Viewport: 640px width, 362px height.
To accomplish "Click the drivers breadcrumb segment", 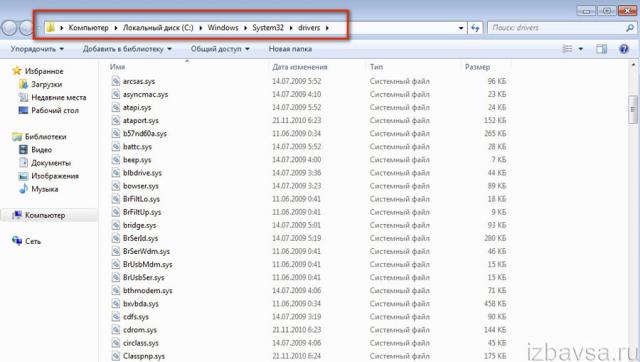I will pos(309,28).
